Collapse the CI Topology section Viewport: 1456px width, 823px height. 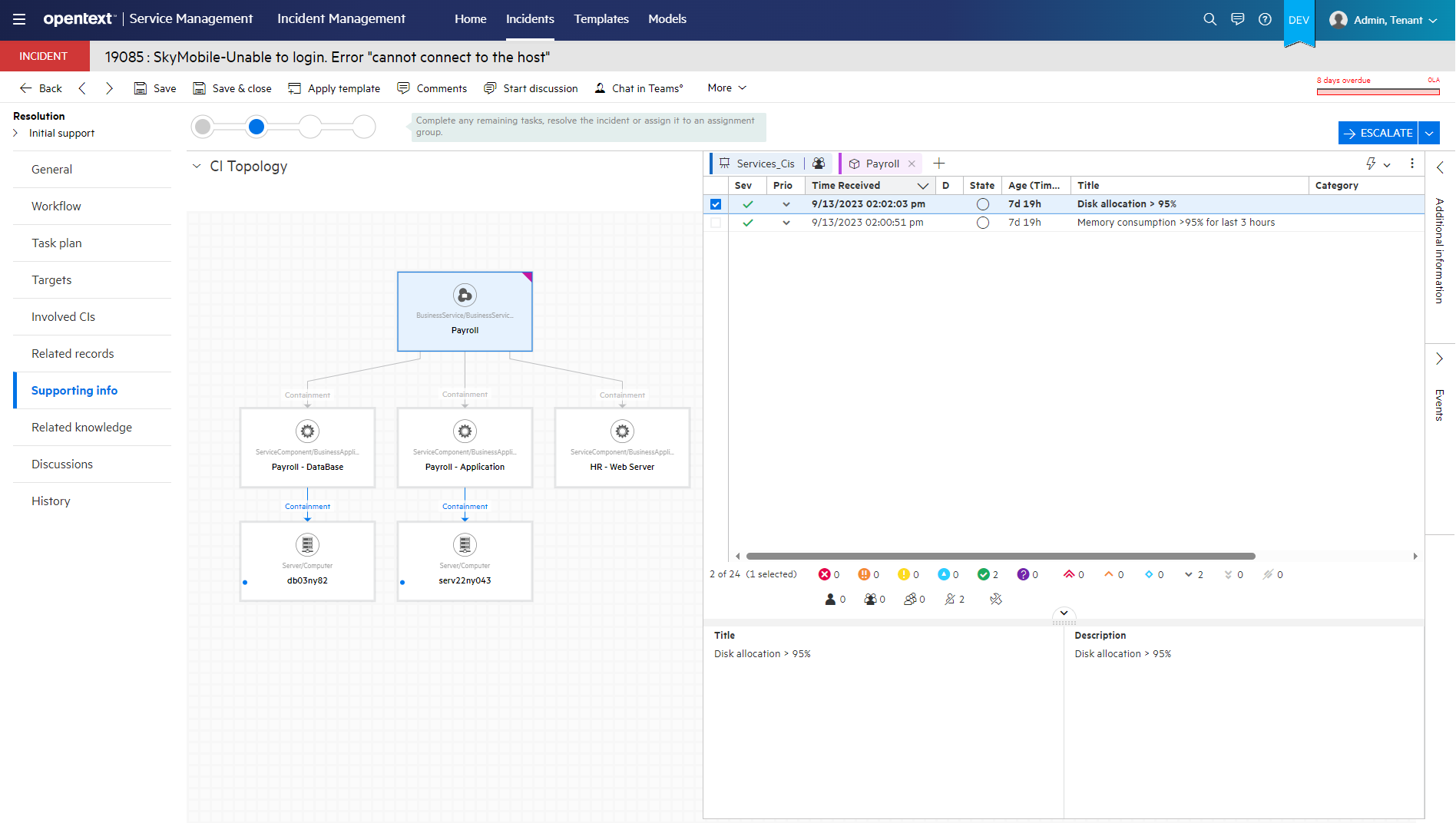197,166
